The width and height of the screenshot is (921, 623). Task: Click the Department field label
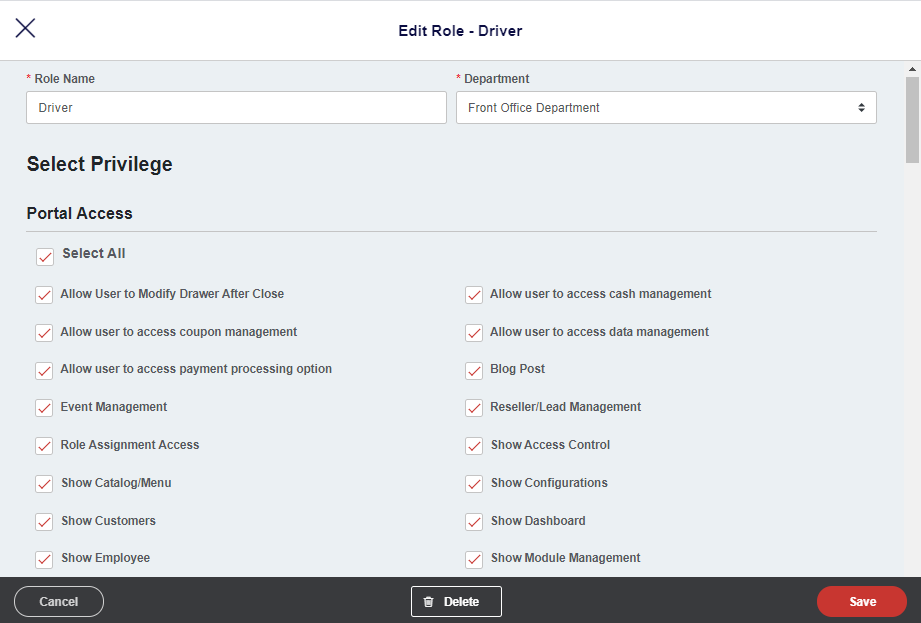coord(496,79)
